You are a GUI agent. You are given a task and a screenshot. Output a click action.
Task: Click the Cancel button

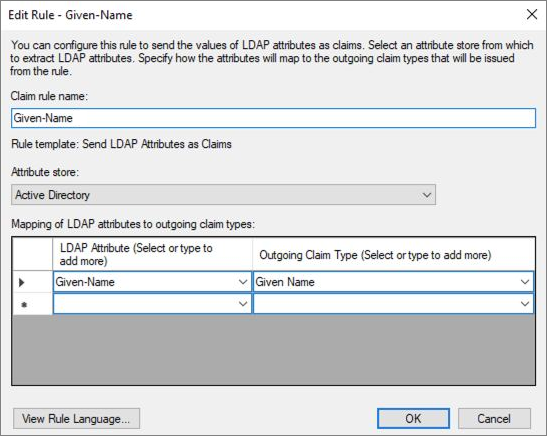point(494,418)
